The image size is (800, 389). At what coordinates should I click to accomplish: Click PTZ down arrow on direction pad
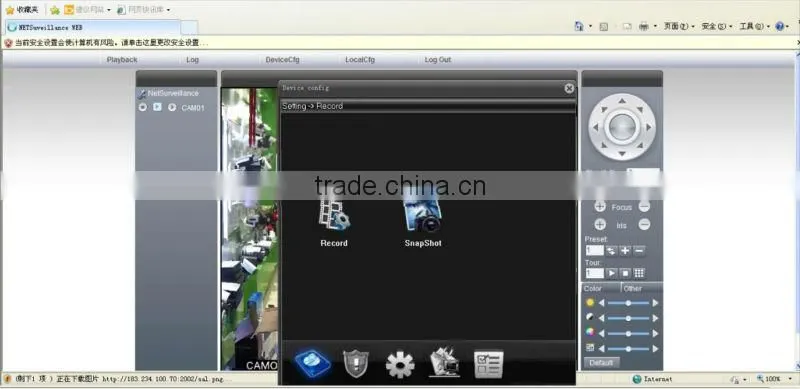[622, 153]
